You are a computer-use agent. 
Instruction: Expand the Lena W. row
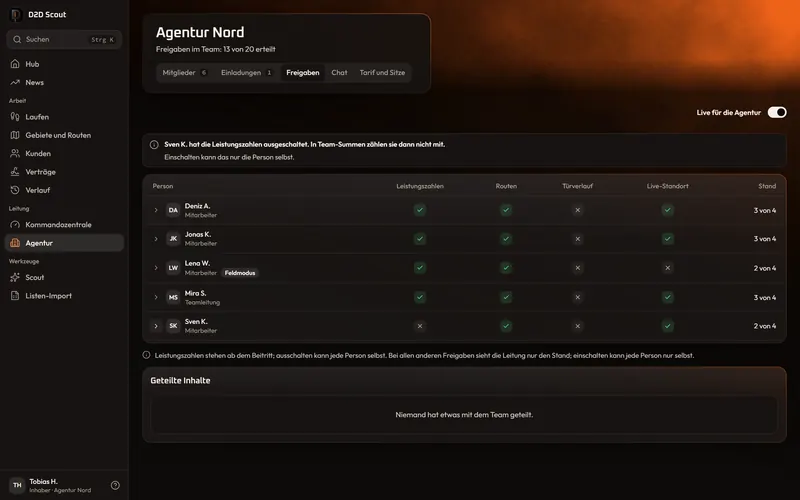click(156, 268)
